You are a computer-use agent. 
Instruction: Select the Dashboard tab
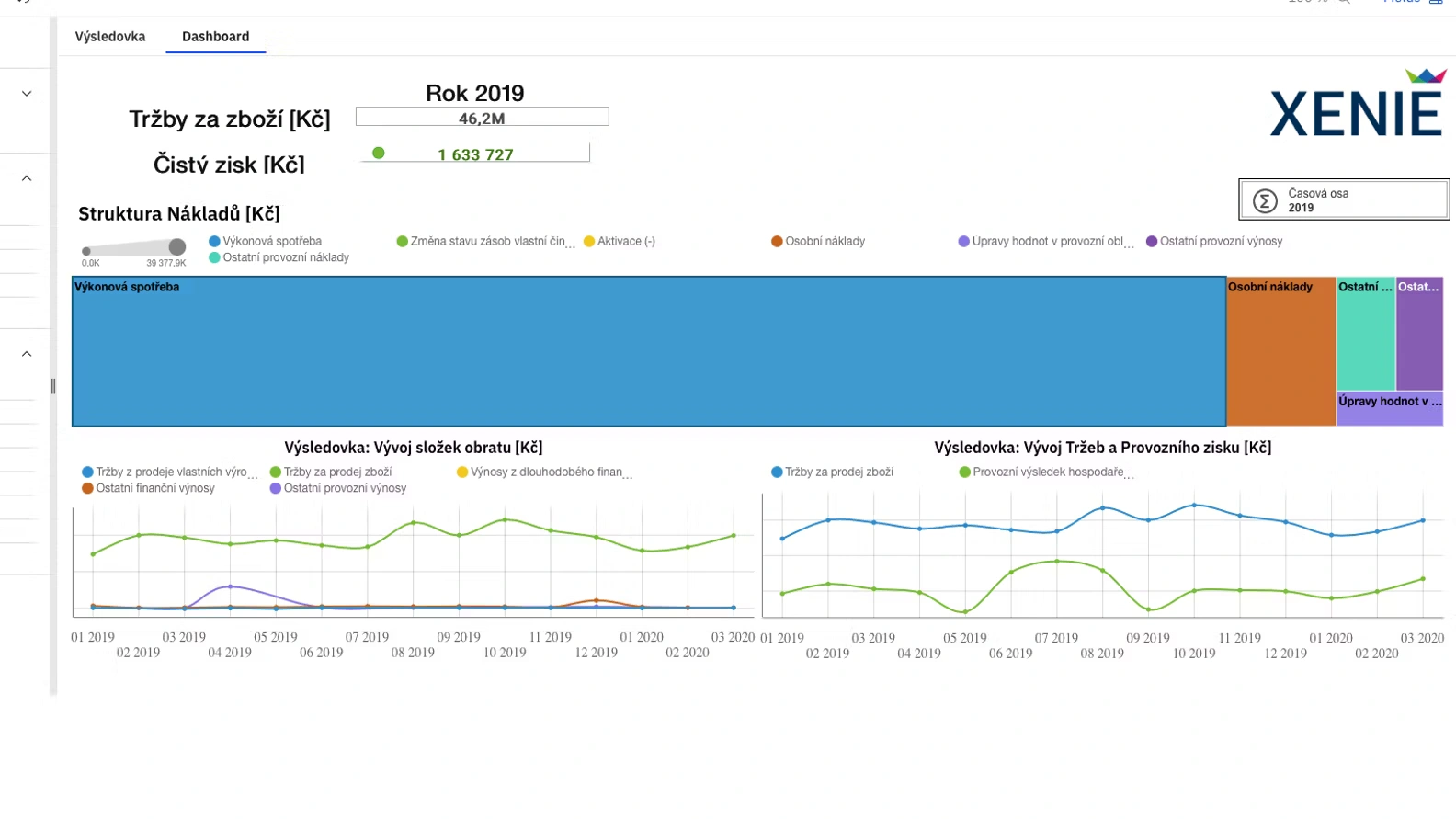tap(215, 37)
